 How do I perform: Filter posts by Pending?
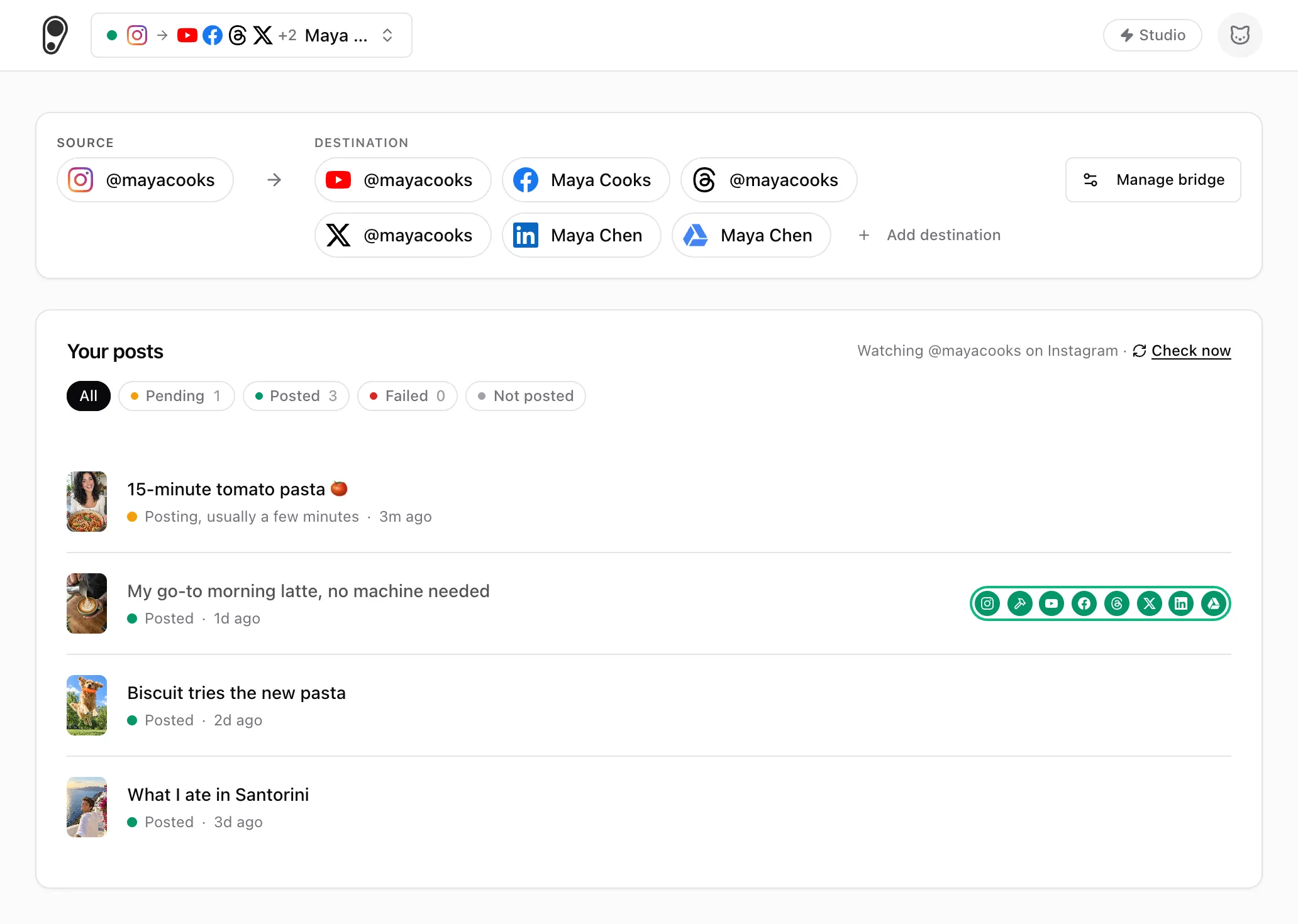point(176,396)
